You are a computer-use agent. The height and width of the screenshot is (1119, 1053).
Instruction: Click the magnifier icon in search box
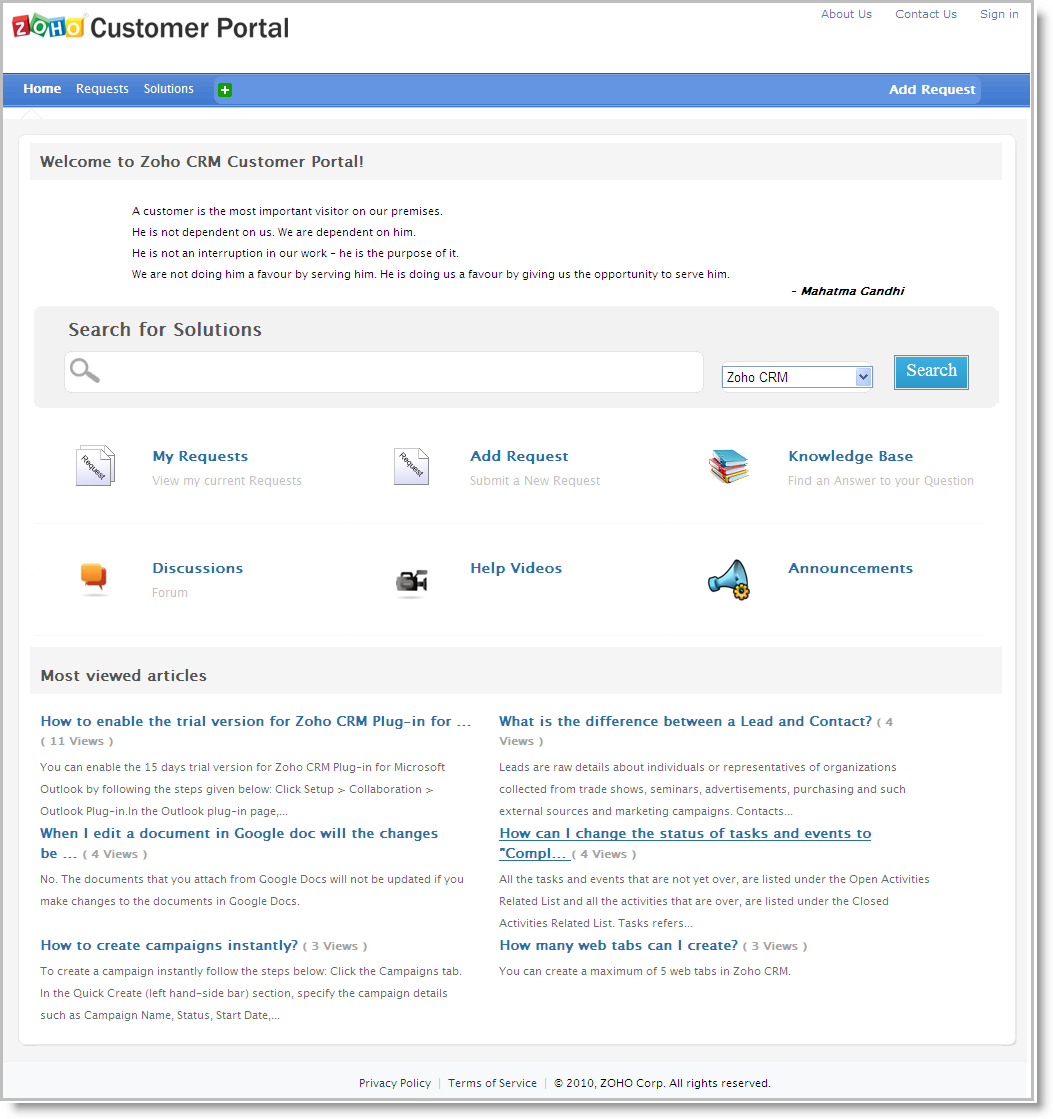(x=85, y=370)
